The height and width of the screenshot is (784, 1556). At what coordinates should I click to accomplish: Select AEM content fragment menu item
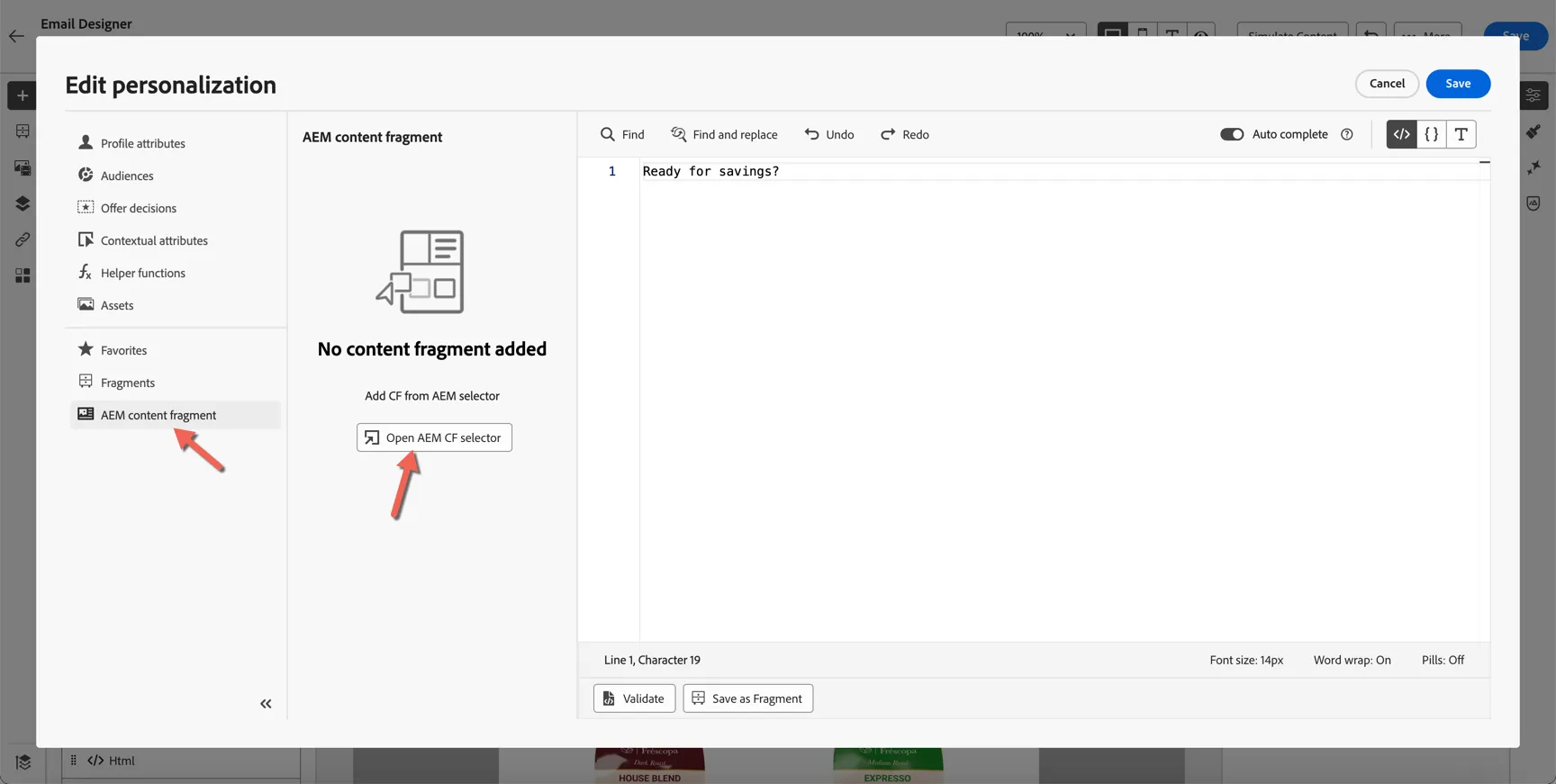pyautogui.click(x=176, y=415)
